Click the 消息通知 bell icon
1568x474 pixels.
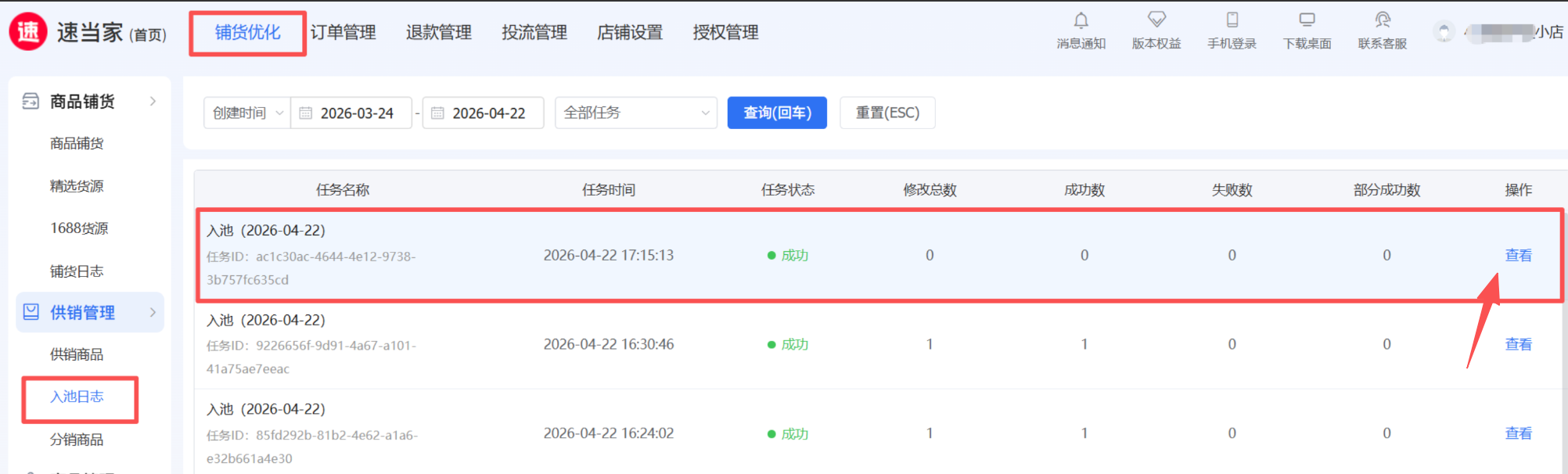pos(1081,20)
